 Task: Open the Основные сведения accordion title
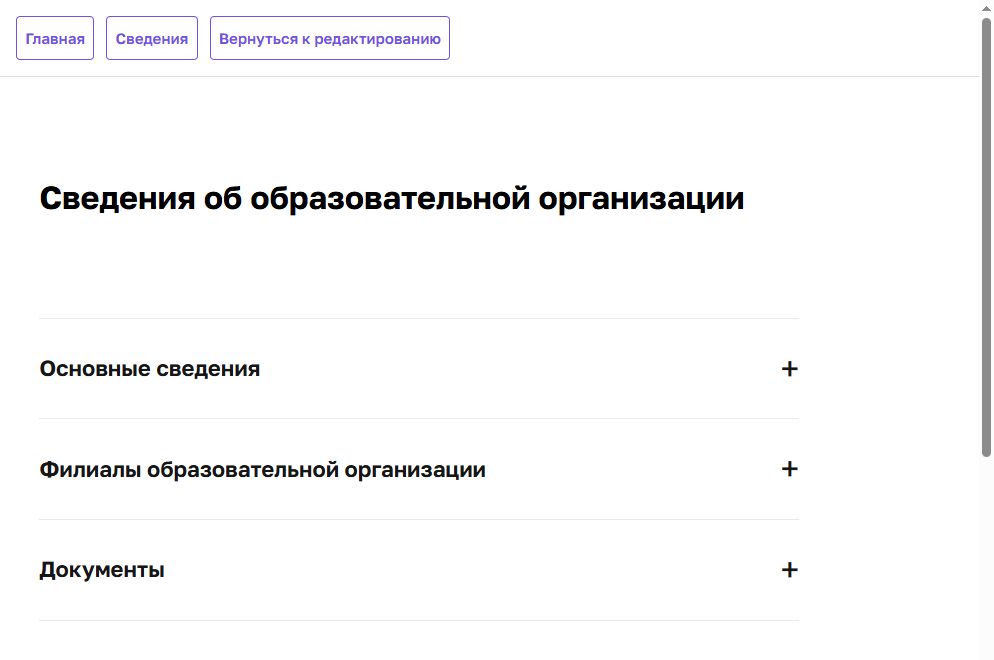point(150,369)
